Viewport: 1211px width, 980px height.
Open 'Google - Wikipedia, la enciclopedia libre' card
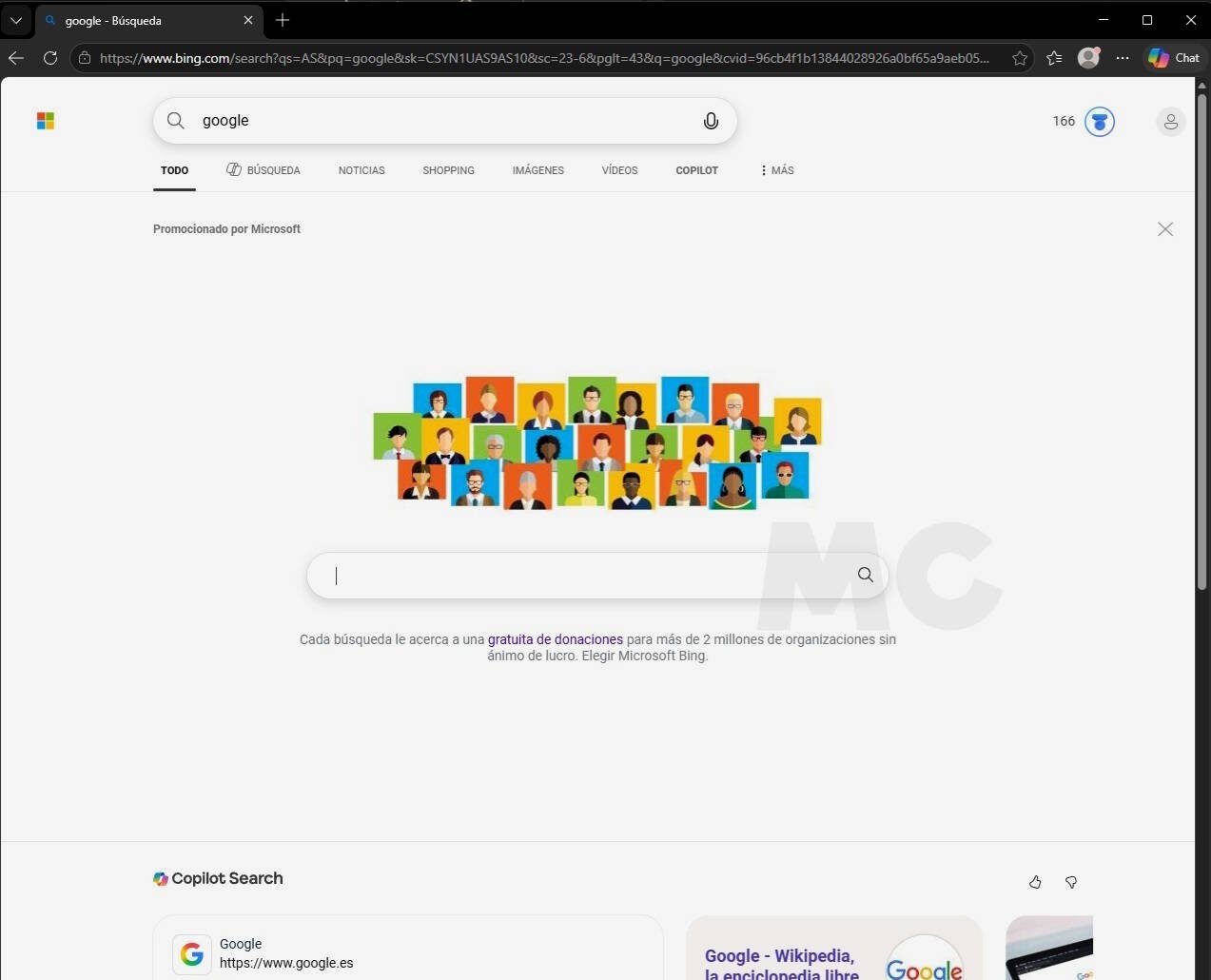point(781,964)
